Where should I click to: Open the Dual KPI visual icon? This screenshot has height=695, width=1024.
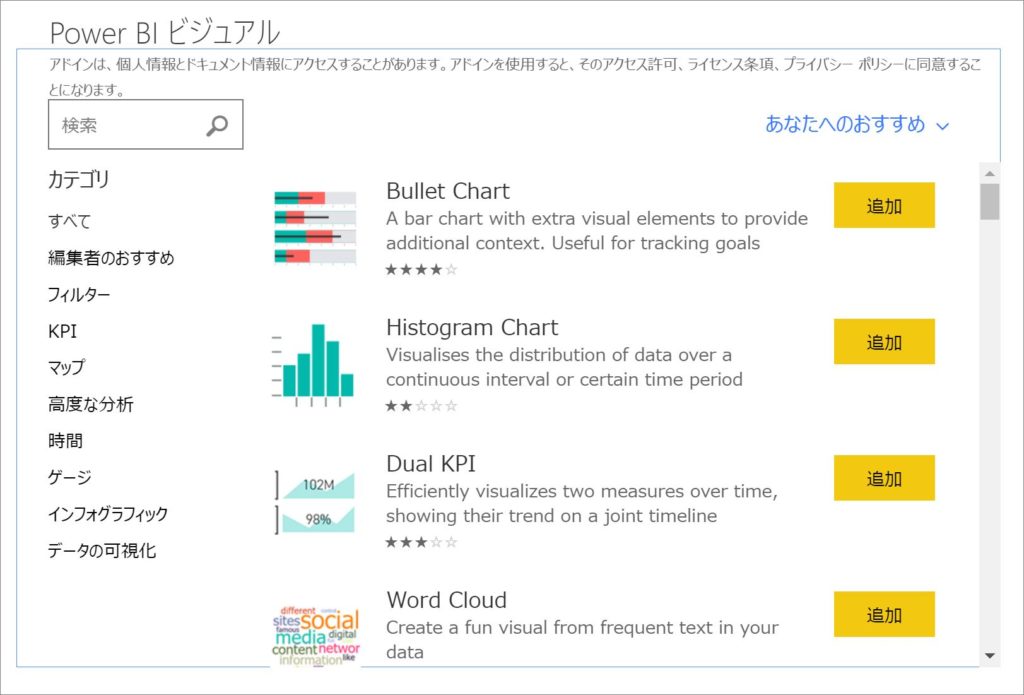(315, 502)
